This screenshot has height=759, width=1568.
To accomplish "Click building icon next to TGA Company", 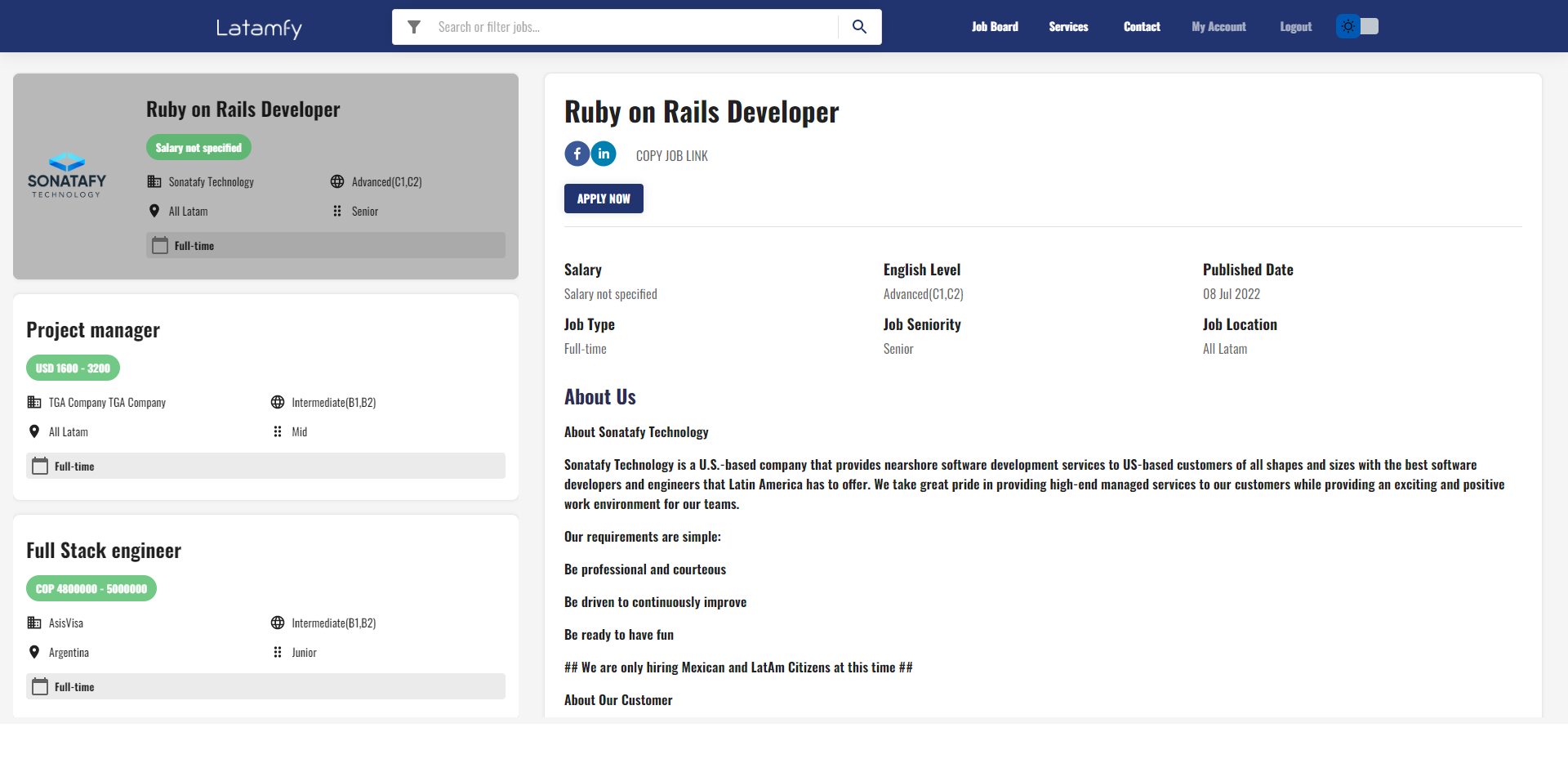I will pyautogui.click(x=34, y=402).
